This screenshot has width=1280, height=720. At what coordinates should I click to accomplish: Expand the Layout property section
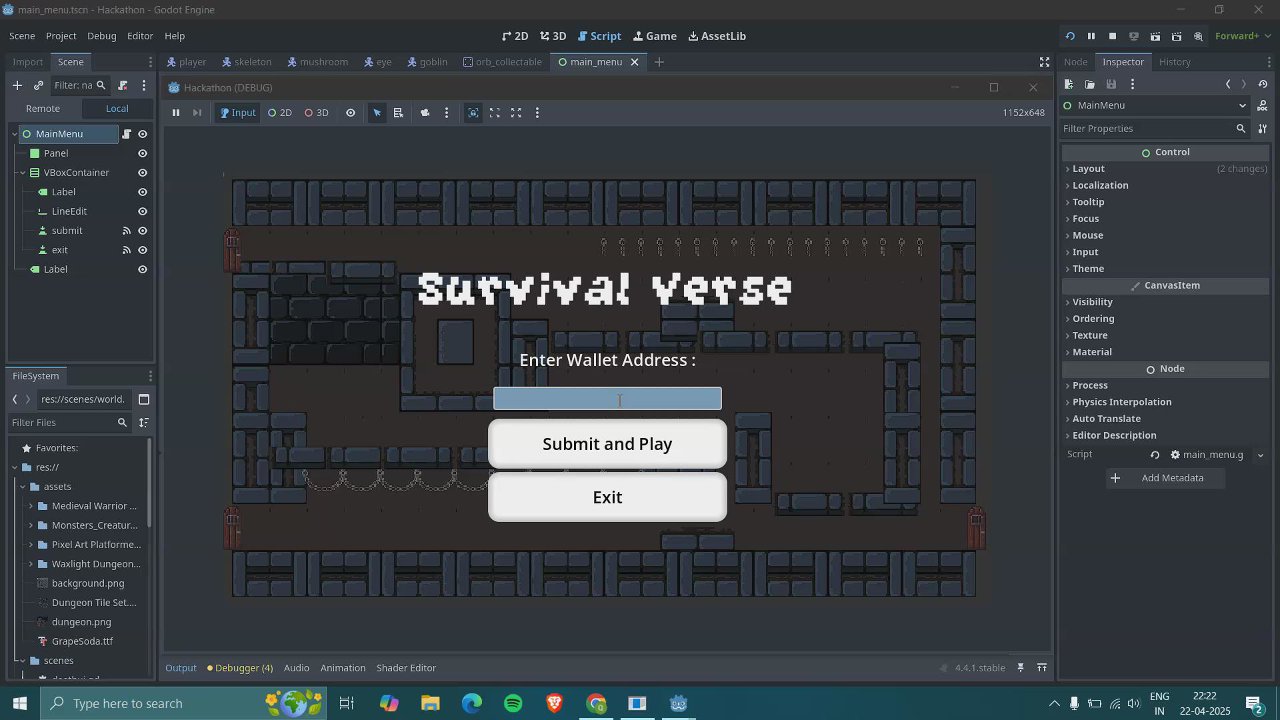click(1088, 169)
